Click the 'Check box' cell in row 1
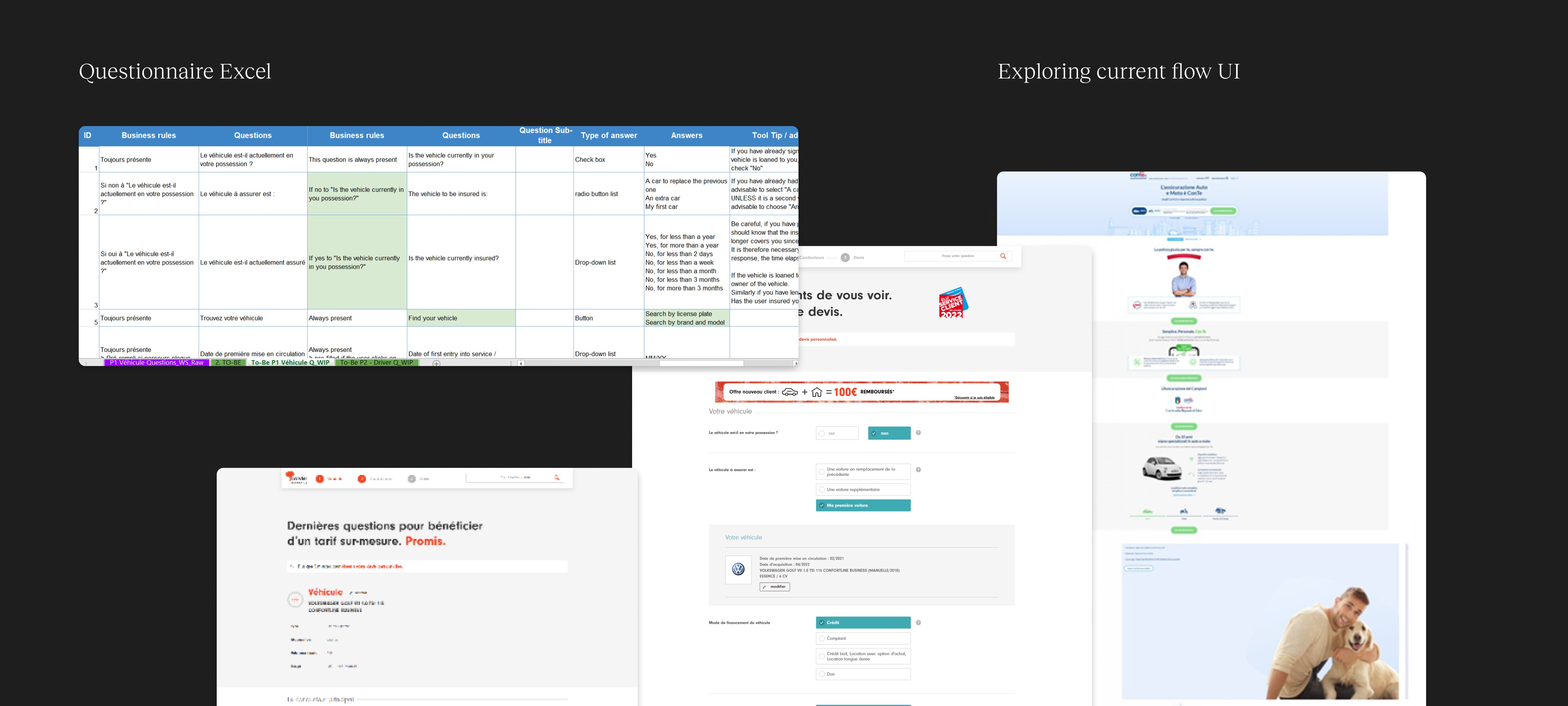Viewport: 1568px width, 706px height. click(x=609, y=160)
